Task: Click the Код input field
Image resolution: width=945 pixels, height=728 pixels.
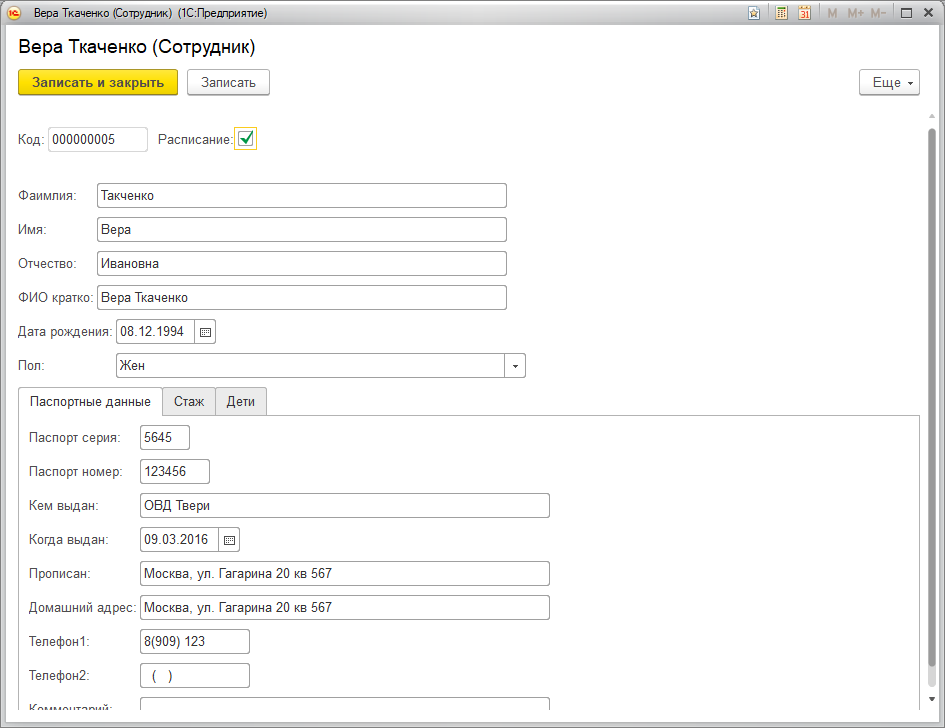Action: click(98, 139)
